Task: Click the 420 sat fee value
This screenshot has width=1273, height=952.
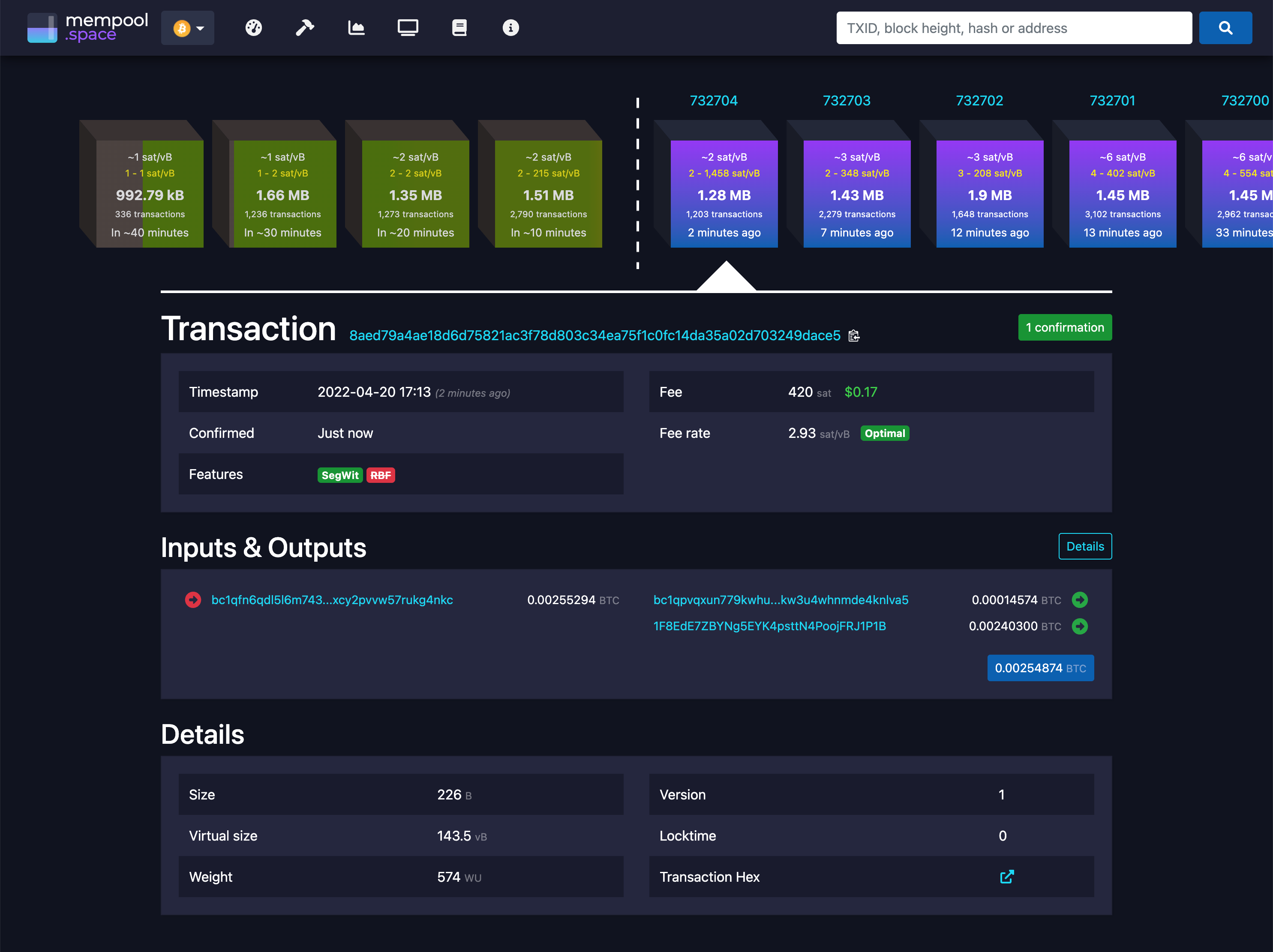Action: point(810,392)
